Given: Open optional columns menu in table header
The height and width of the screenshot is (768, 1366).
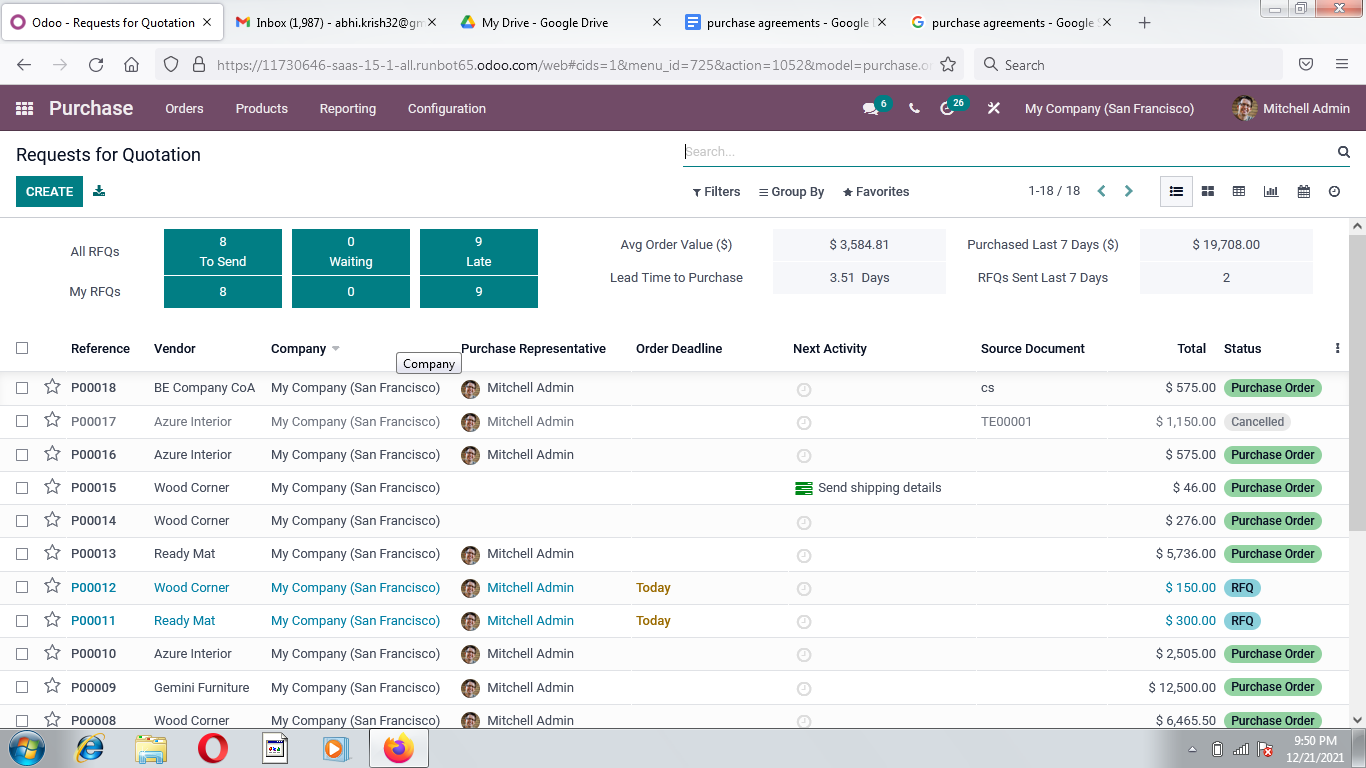Looking at the screenshot, I should click(x=1337, y=349).
